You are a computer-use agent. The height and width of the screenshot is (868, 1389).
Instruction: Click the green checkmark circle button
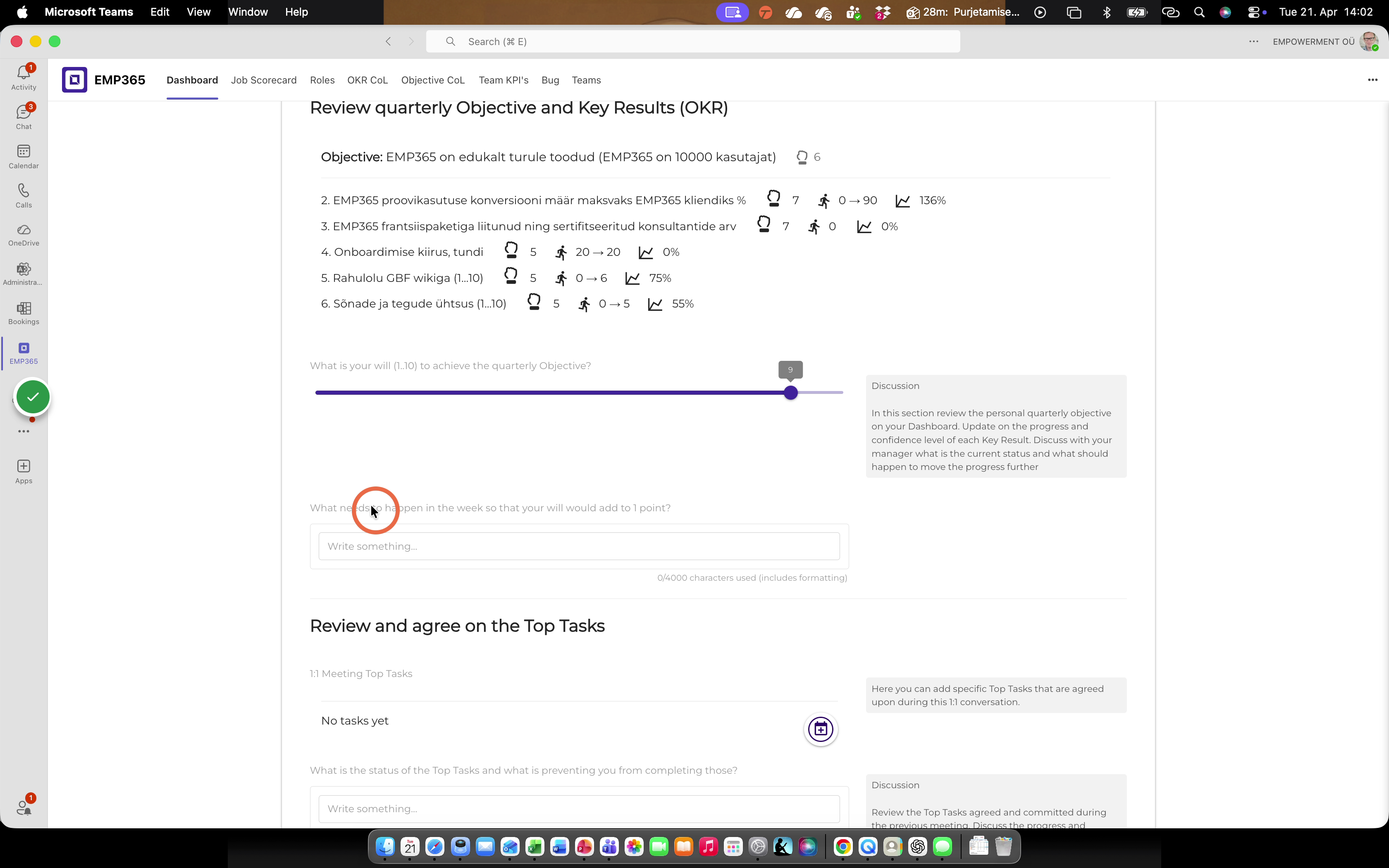[x=33, y=397]
